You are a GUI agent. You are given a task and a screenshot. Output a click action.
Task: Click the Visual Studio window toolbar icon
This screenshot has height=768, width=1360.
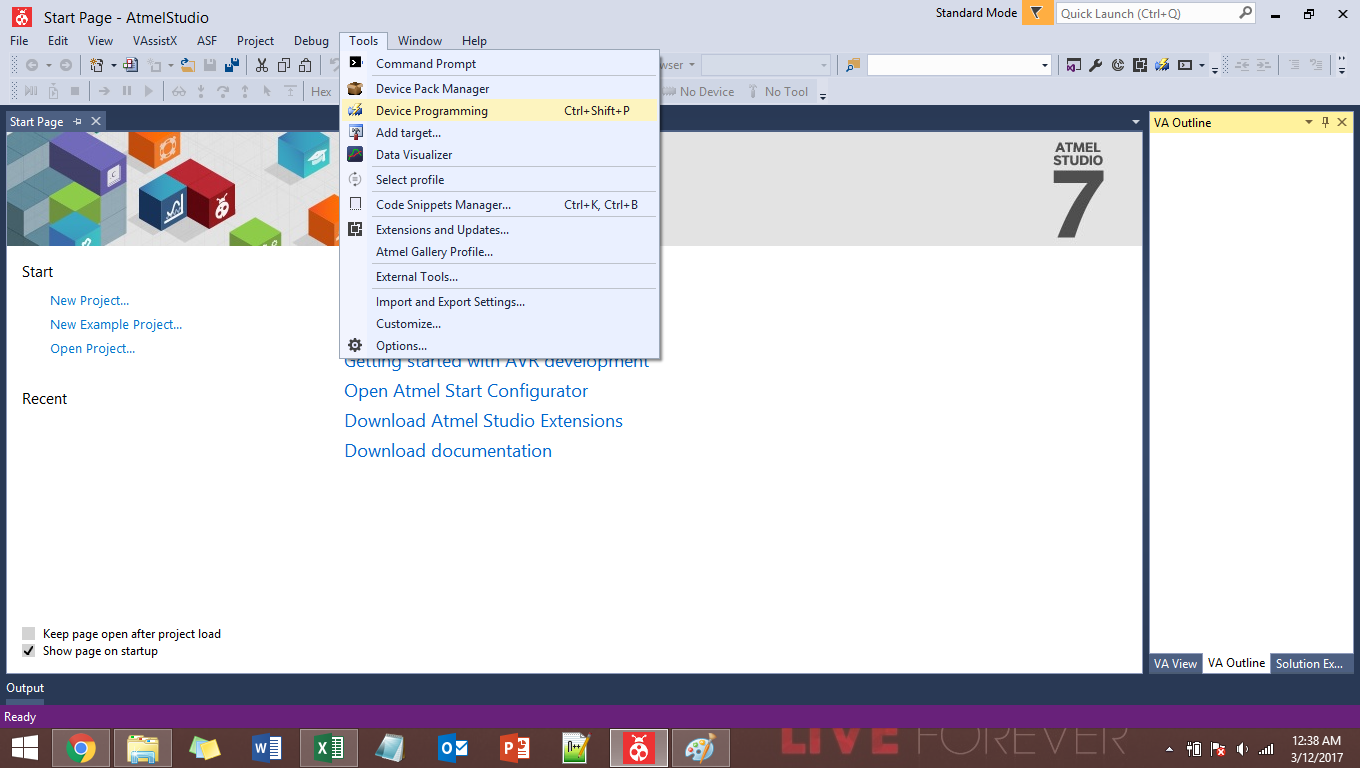(x=1073, y=65)
